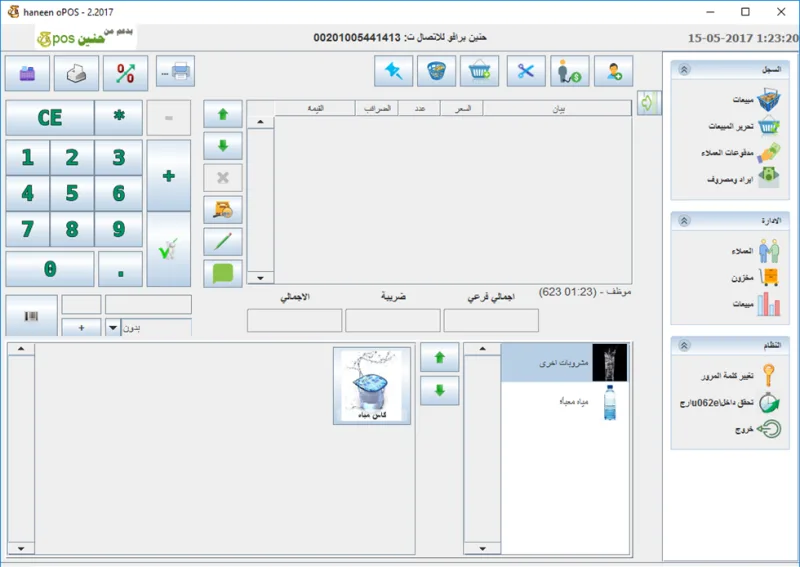Viewport: 800px width, 567px height.
Task: Click the CE clear key
Action: click(50, 118)
